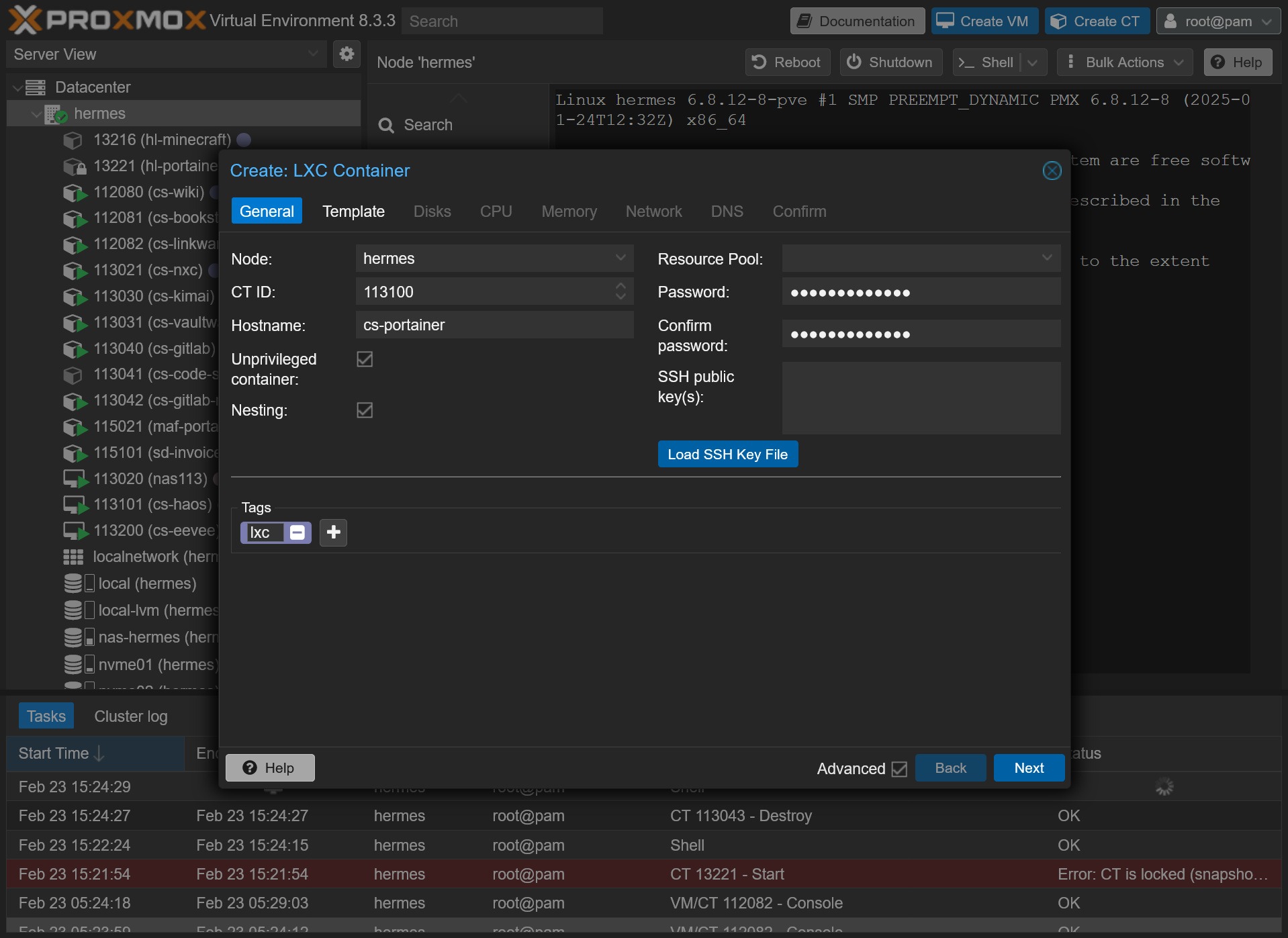Open the Documentation
Screen dimensions: 1288x938
[857, 21]
